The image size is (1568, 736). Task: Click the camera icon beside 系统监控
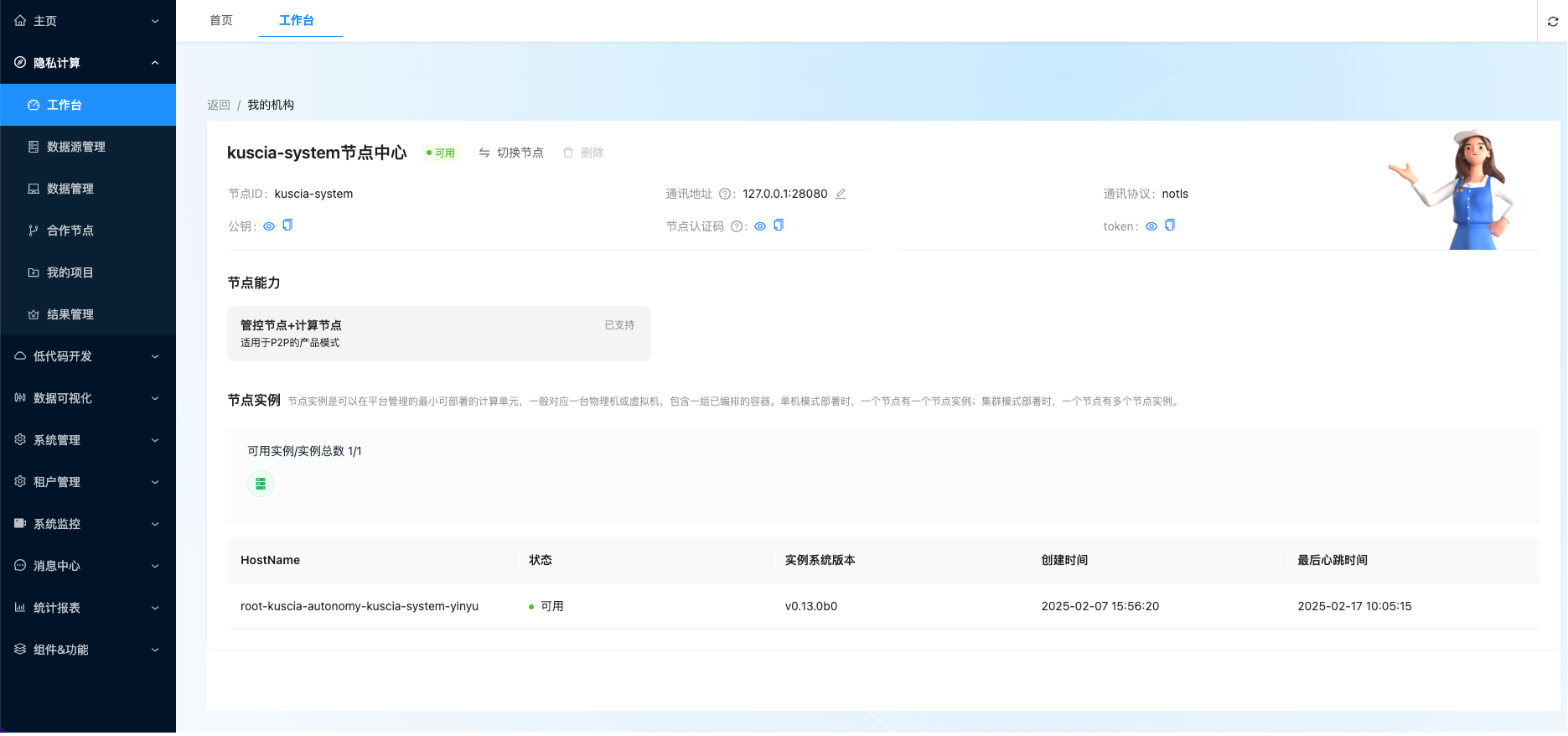[20, 523]
